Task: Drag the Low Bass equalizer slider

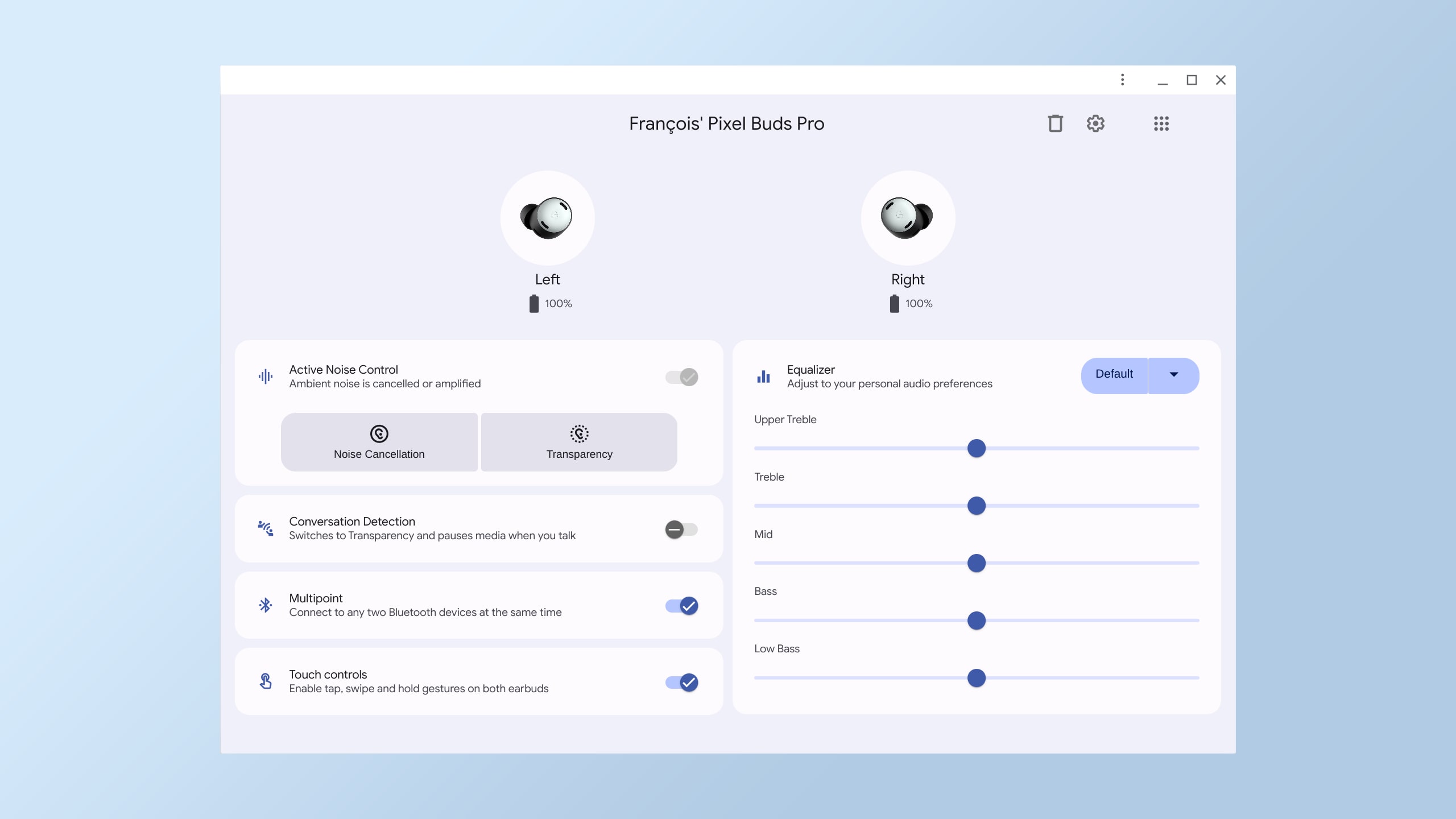Action: [x=977, y=678]
